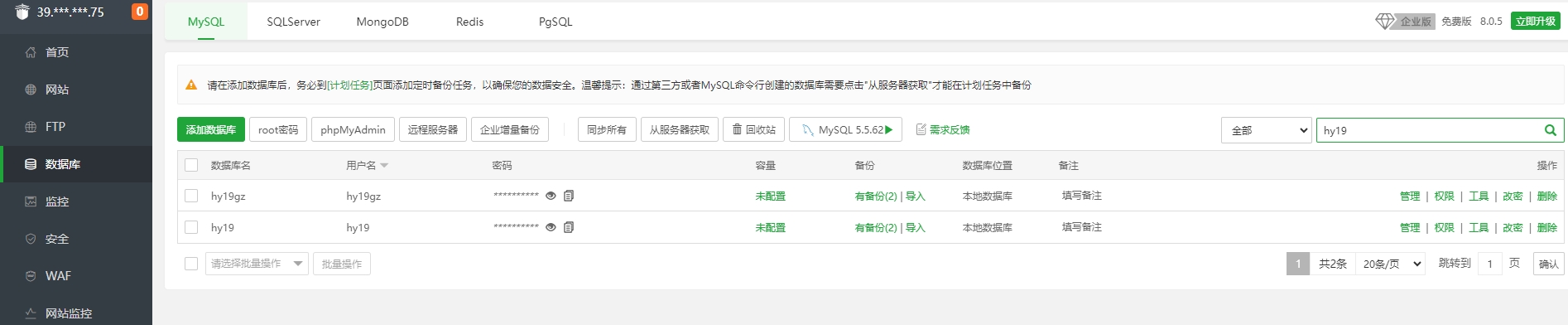Viewport: 1568px width, 325px height.
Task: Click 删除 for hy19 row
Action: [x=1547, y=228]
